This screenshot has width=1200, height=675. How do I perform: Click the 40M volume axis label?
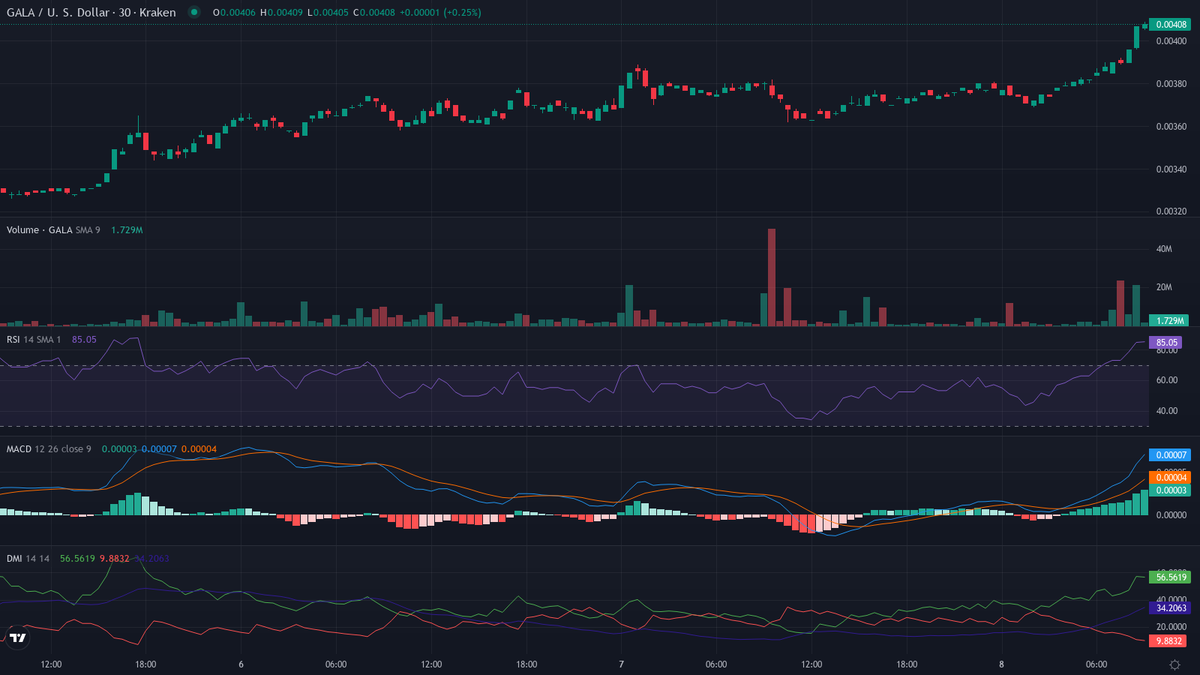pos(1164,249)
